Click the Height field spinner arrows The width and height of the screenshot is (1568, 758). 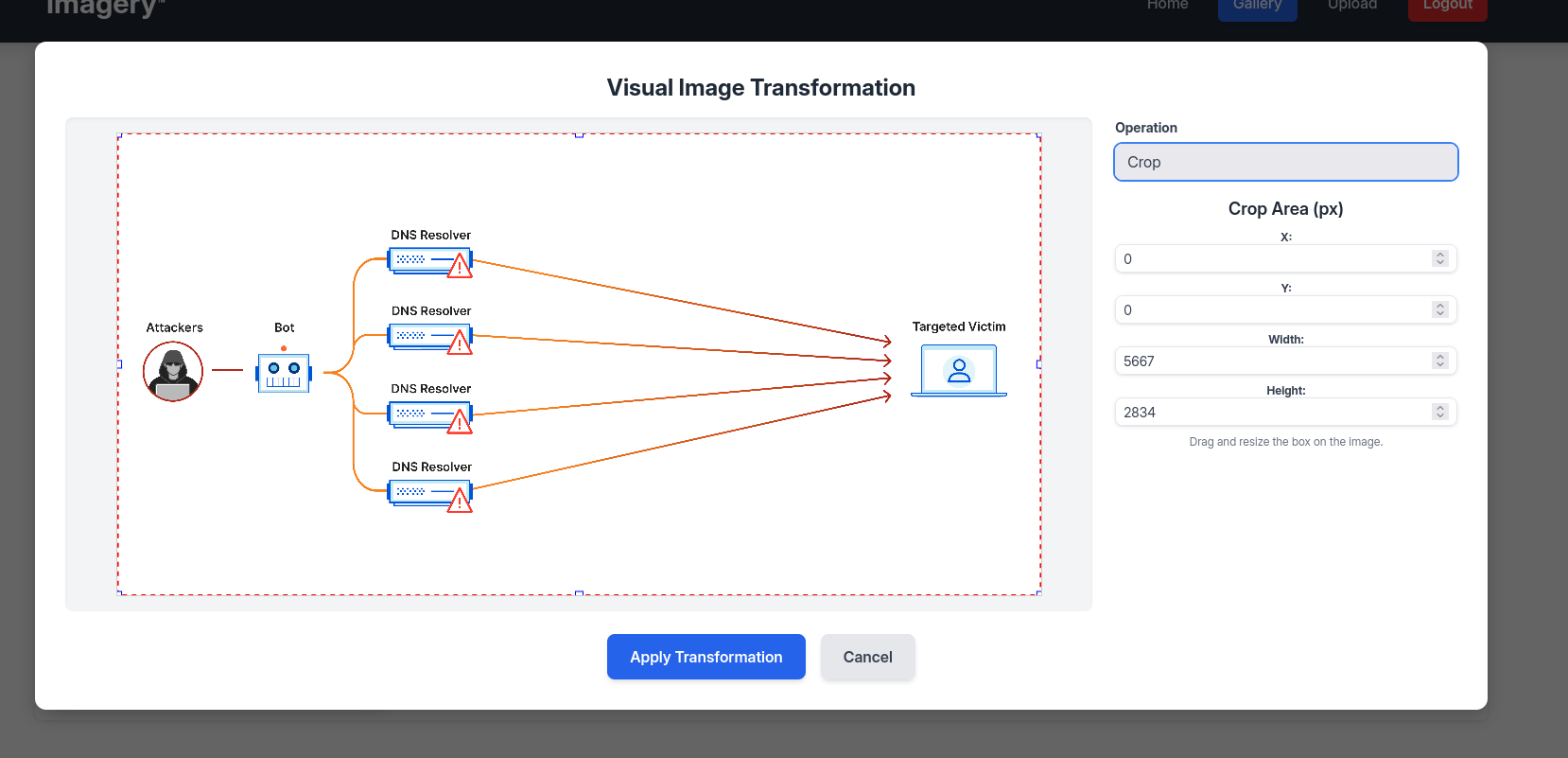tap(1439, 412)
